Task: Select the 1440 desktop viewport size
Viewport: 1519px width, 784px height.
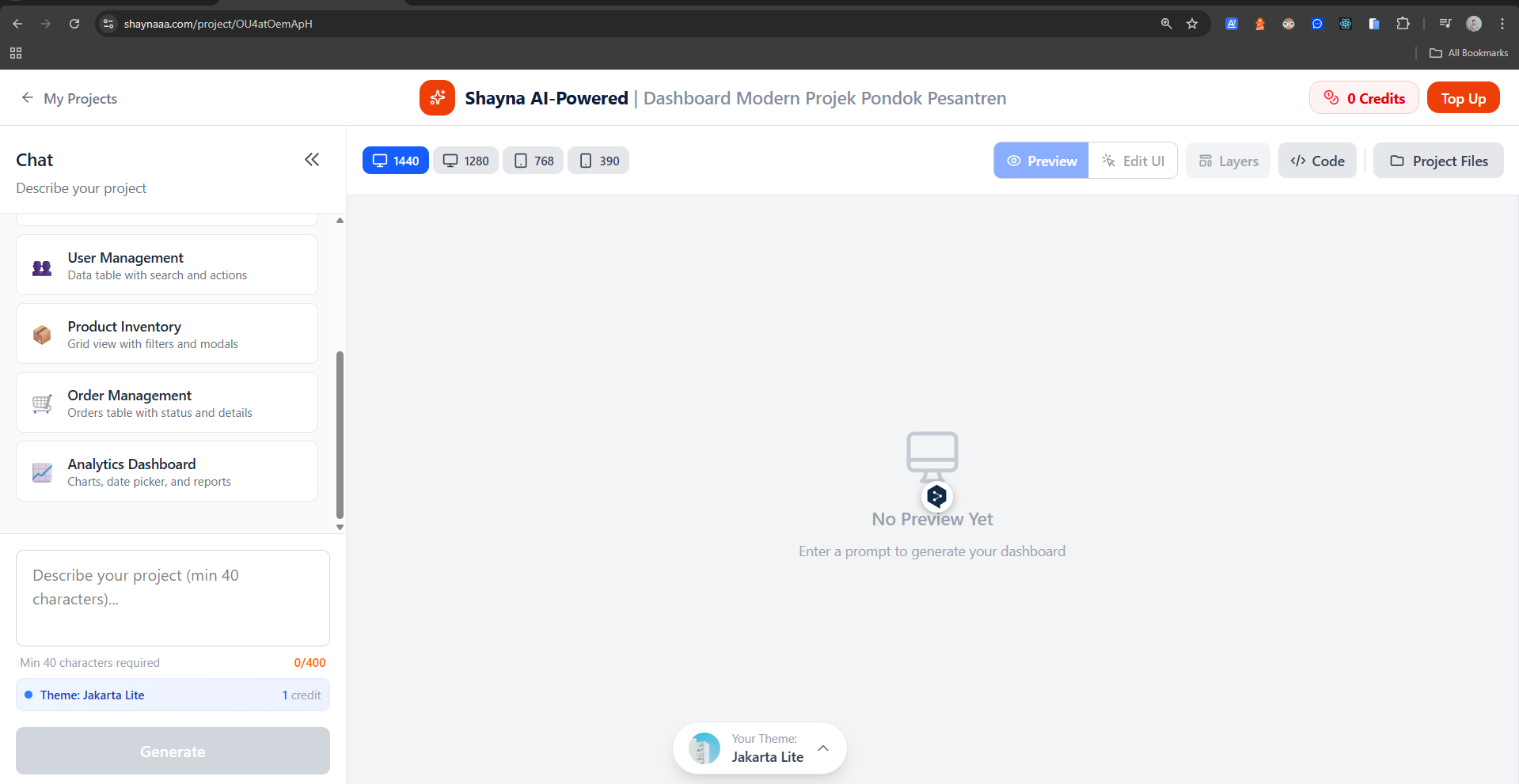Action: click(395, 161)
